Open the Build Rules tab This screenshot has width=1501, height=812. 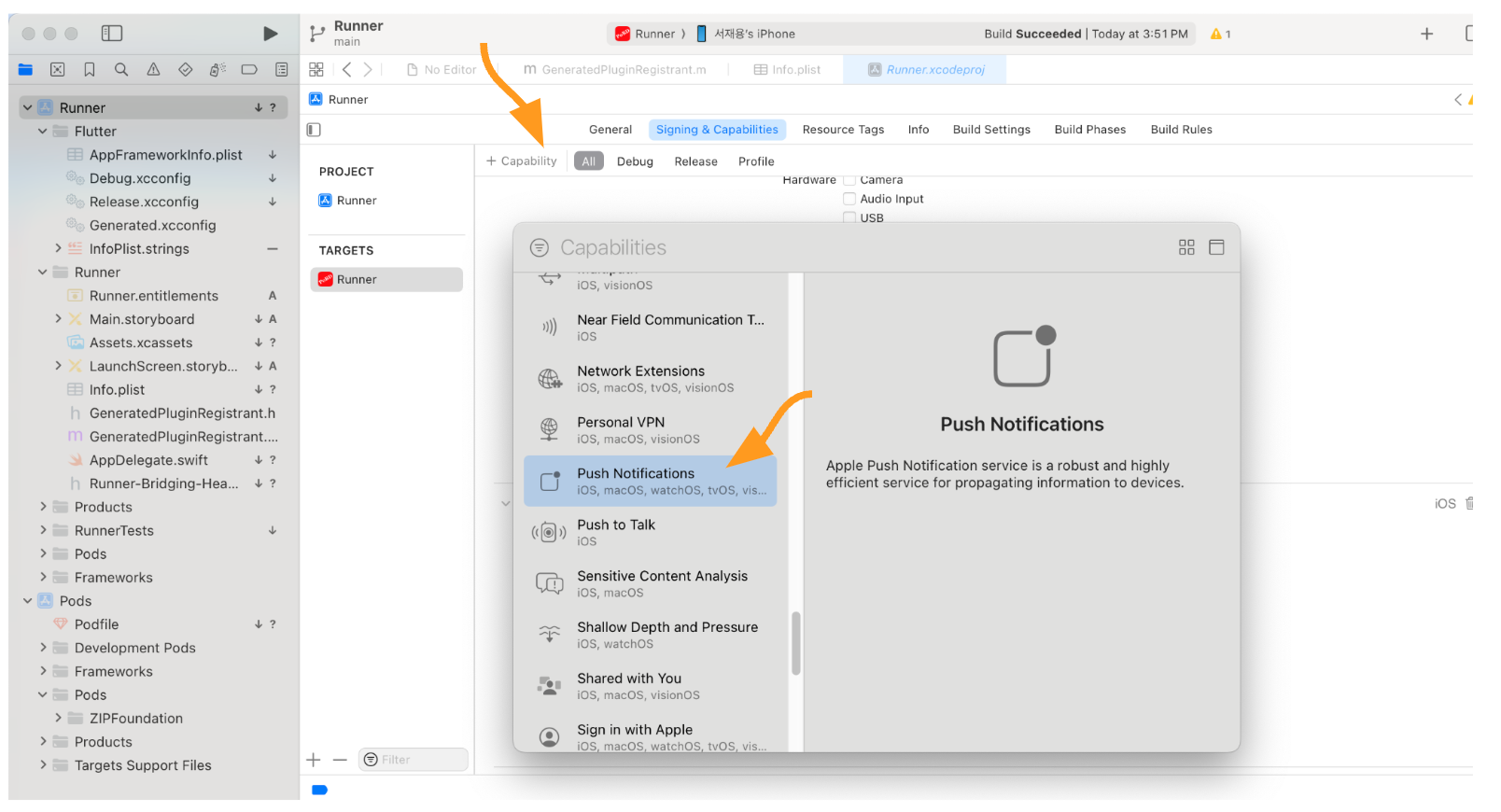click(x=1181, y=130)
